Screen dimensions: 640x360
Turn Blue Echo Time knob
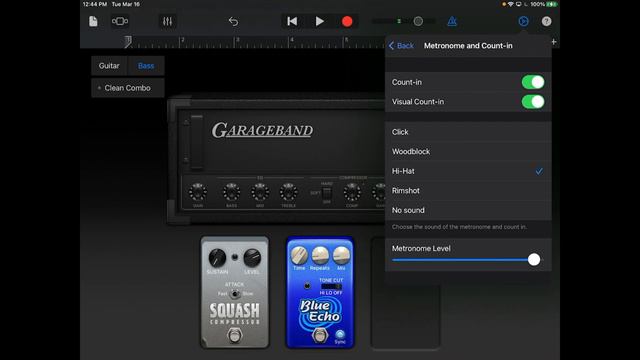(299, 256)
